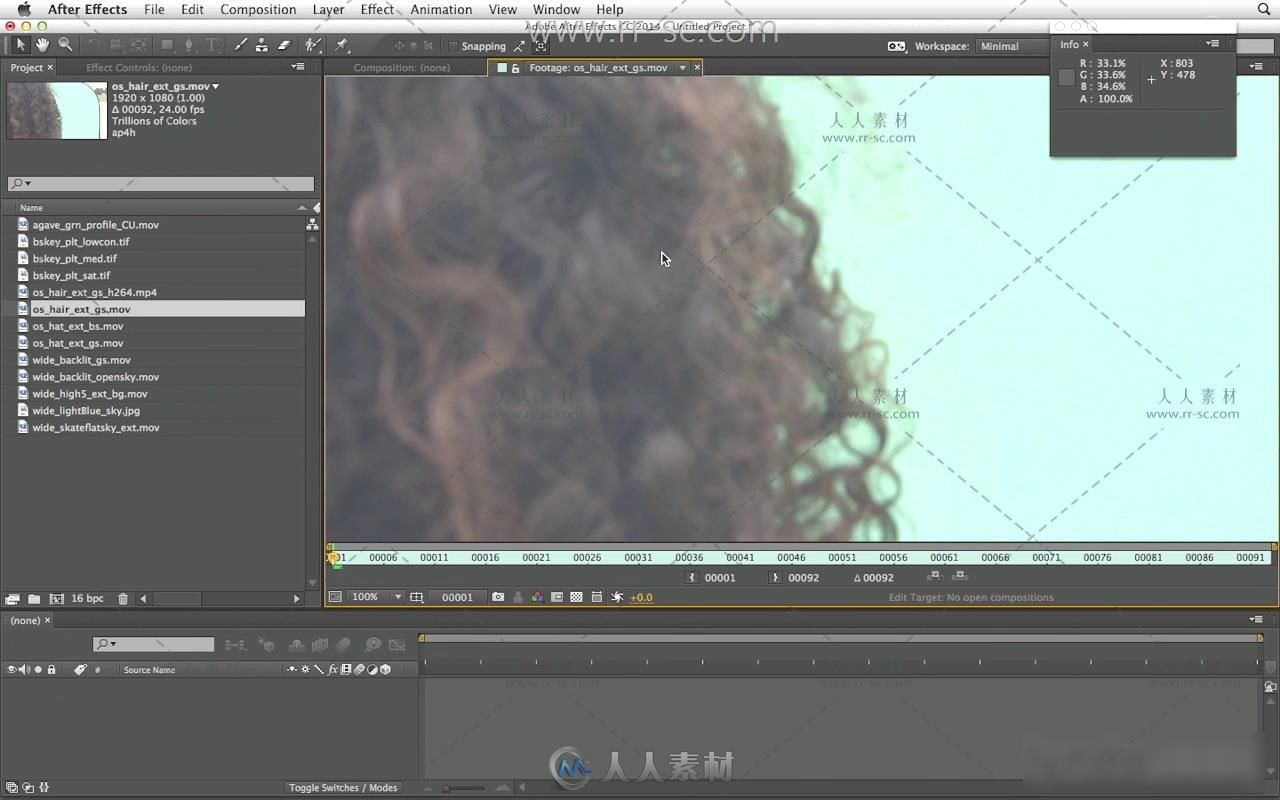
Task: Open the Composition menu
Action: (x=258, y=9)
